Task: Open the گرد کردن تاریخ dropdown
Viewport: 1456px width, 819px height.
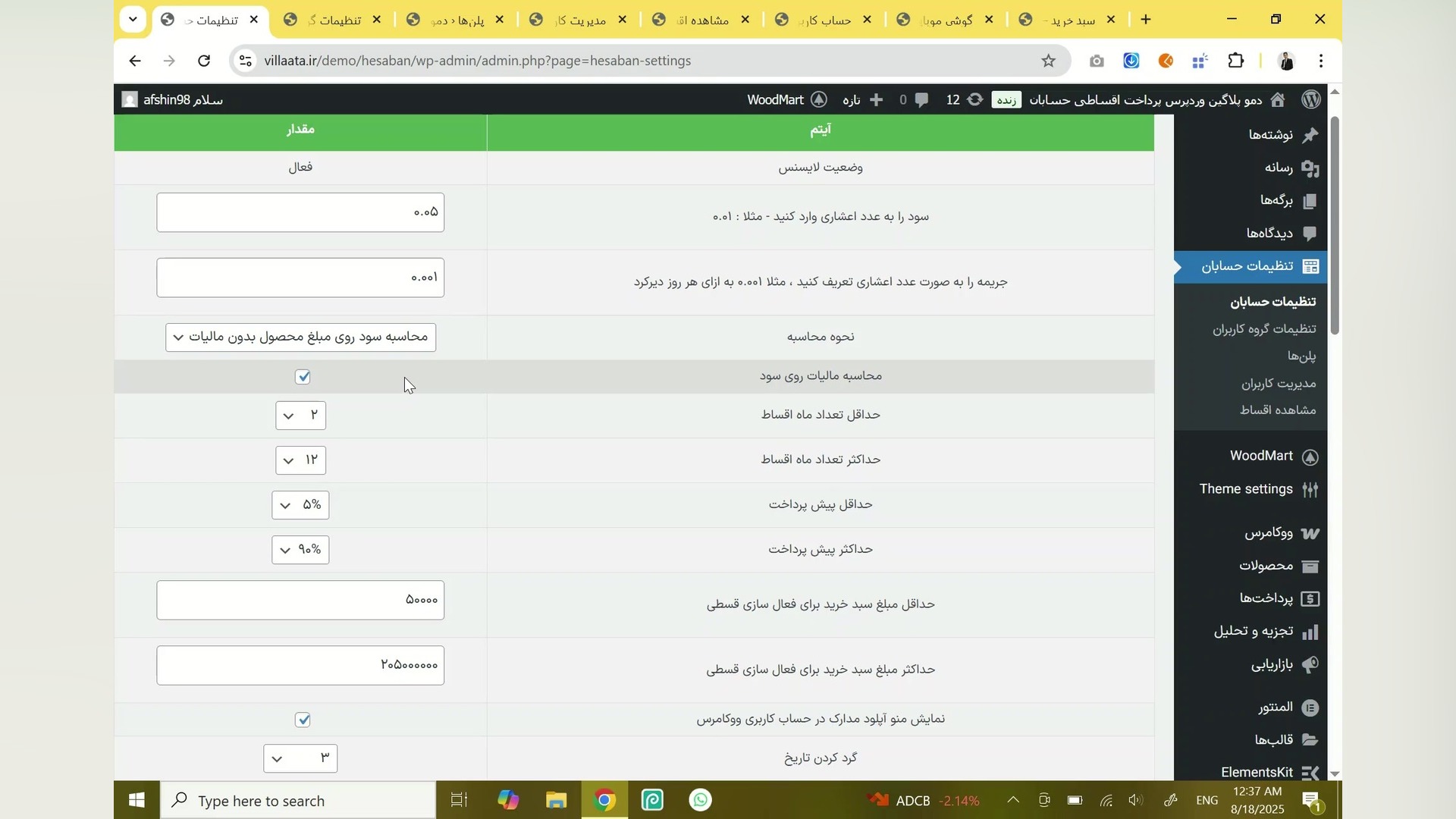Action: point(300,758)
